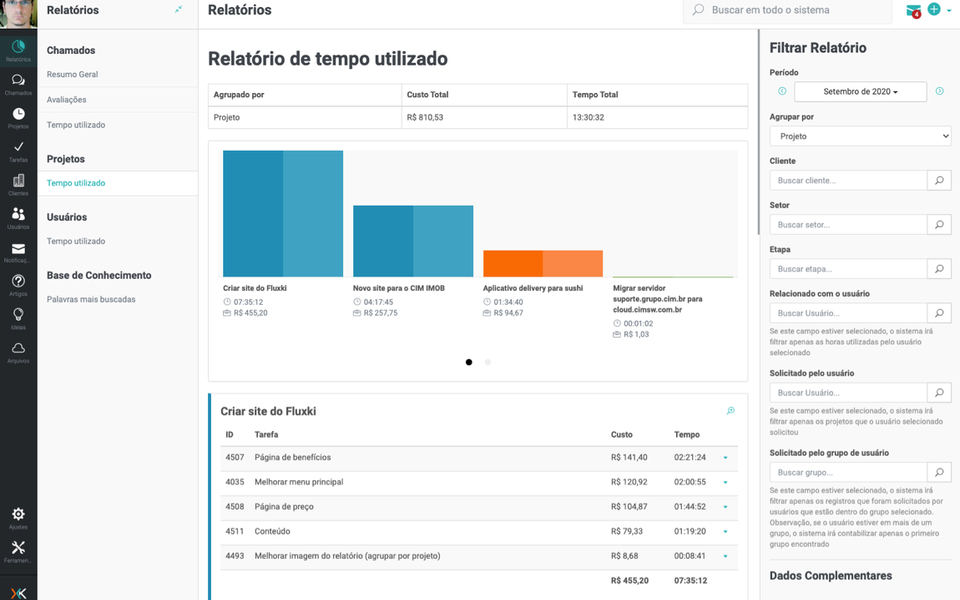The width and height of the screenshot is (960, 600).
Task: Click task name Página de benefícios
Action: 293,457
